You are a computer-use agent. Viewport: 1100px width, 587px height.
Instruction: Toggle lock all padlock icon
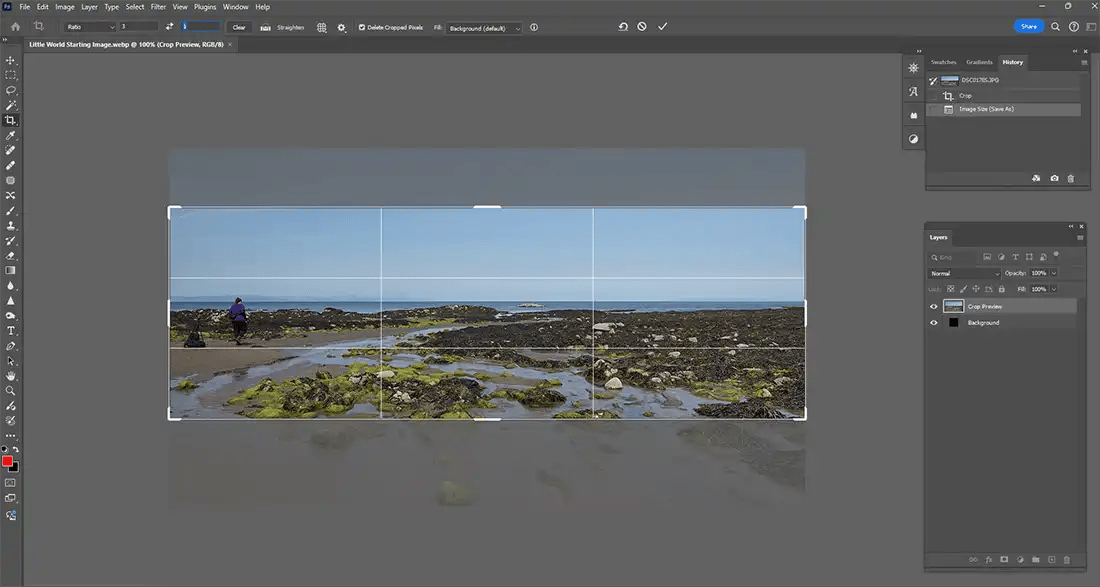[1002, 289]
